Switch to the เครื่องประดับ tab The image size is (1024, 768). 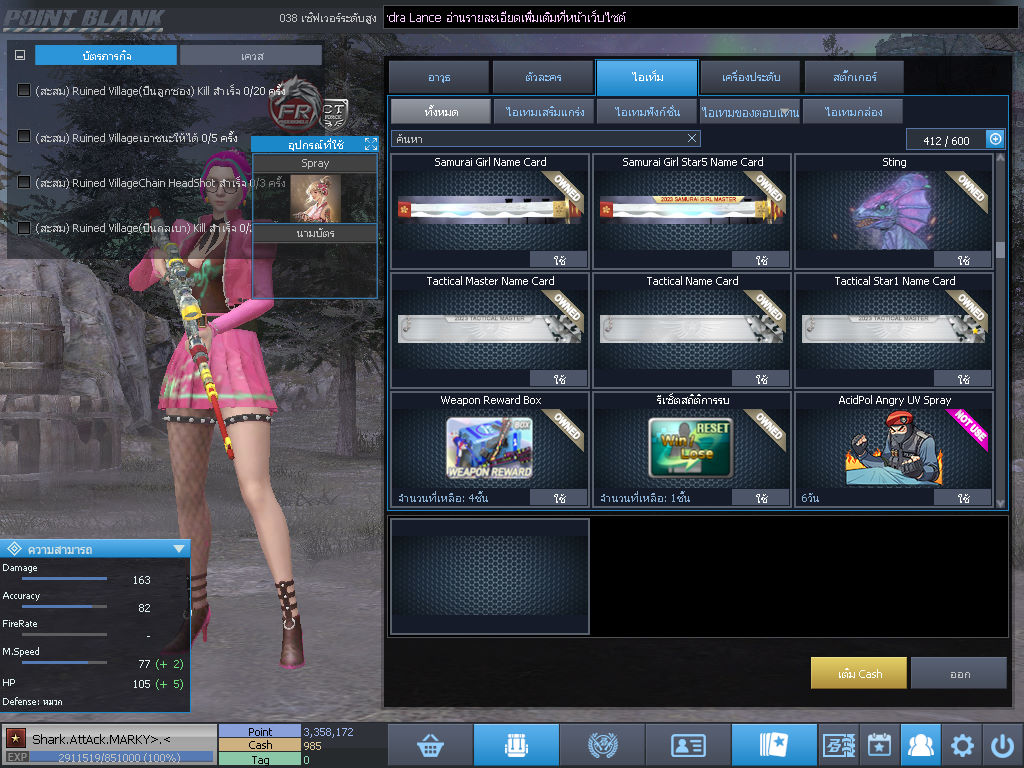coord(750,77)
